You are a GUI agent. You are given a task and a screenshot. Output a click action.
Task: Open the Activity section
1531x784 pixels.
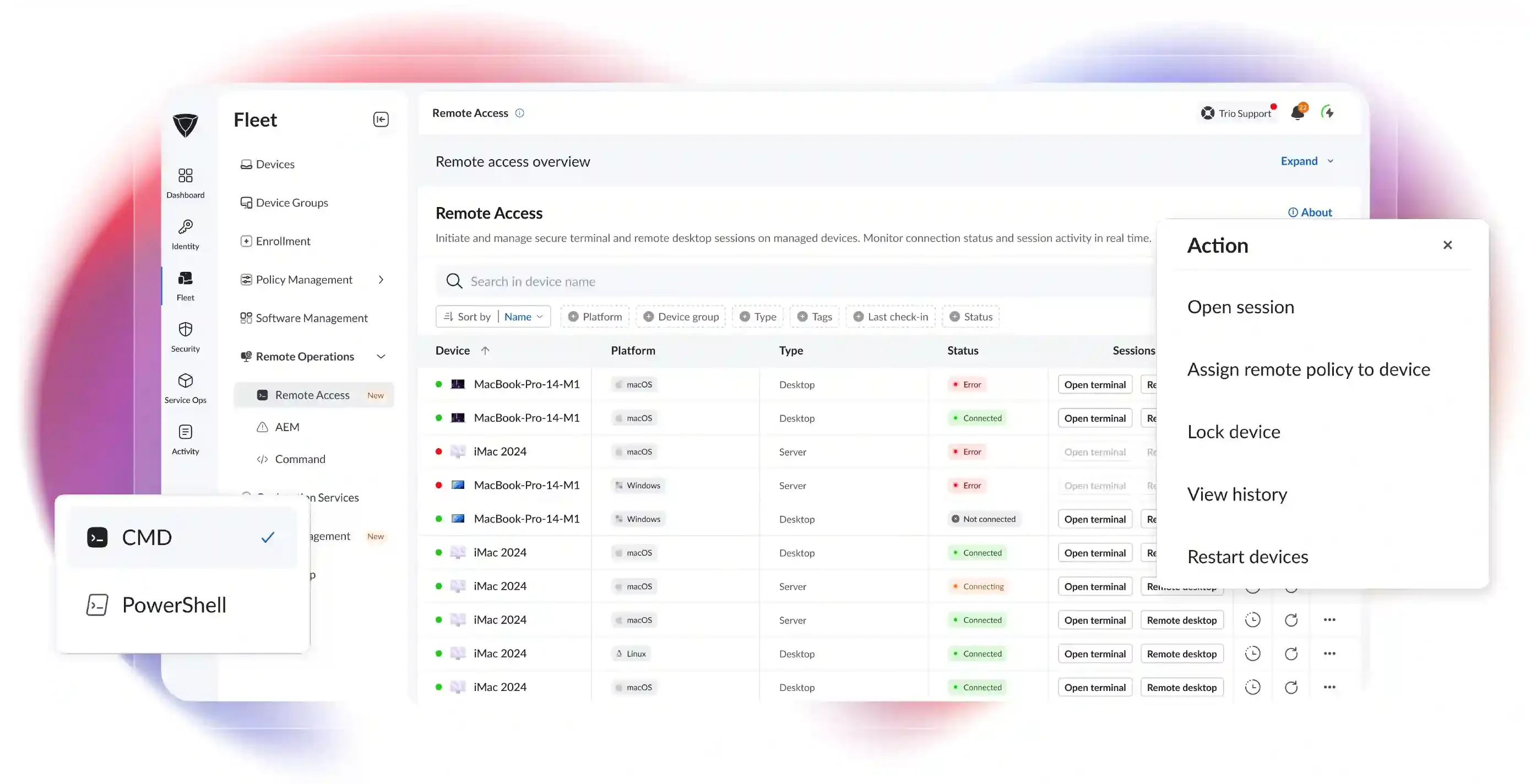coord(185,439)
